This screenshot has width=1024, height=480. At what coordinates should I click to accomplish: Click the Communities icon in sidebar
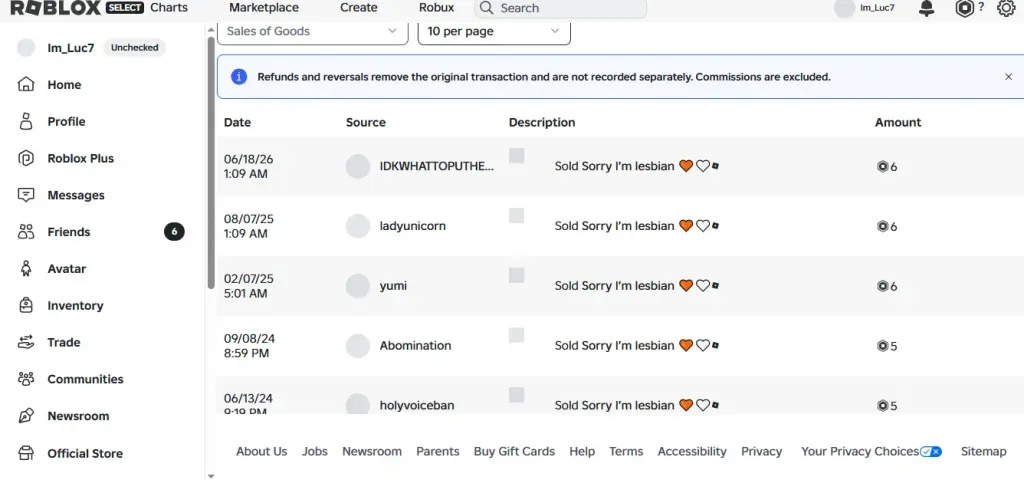click(x=25, y=379)
